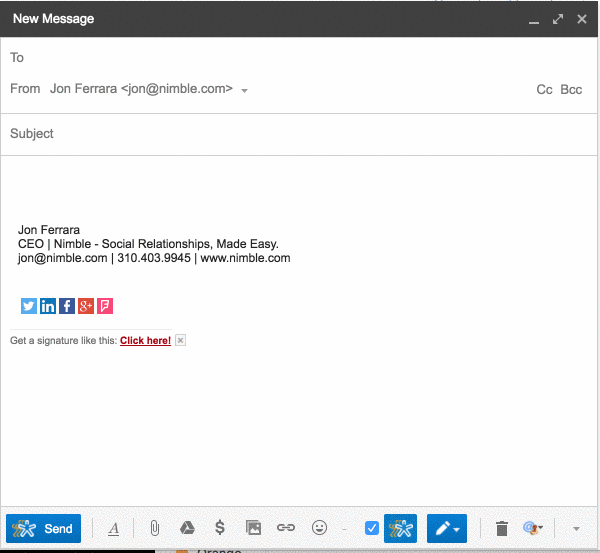Open more options arrow at bottom right
The image size is (600, 553).
click(576, 528)
